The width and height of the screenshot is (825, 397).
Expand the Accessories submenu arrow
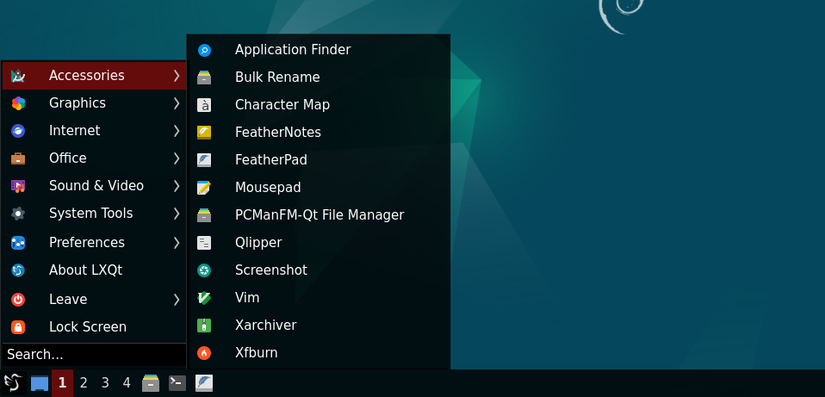[177, 76]
